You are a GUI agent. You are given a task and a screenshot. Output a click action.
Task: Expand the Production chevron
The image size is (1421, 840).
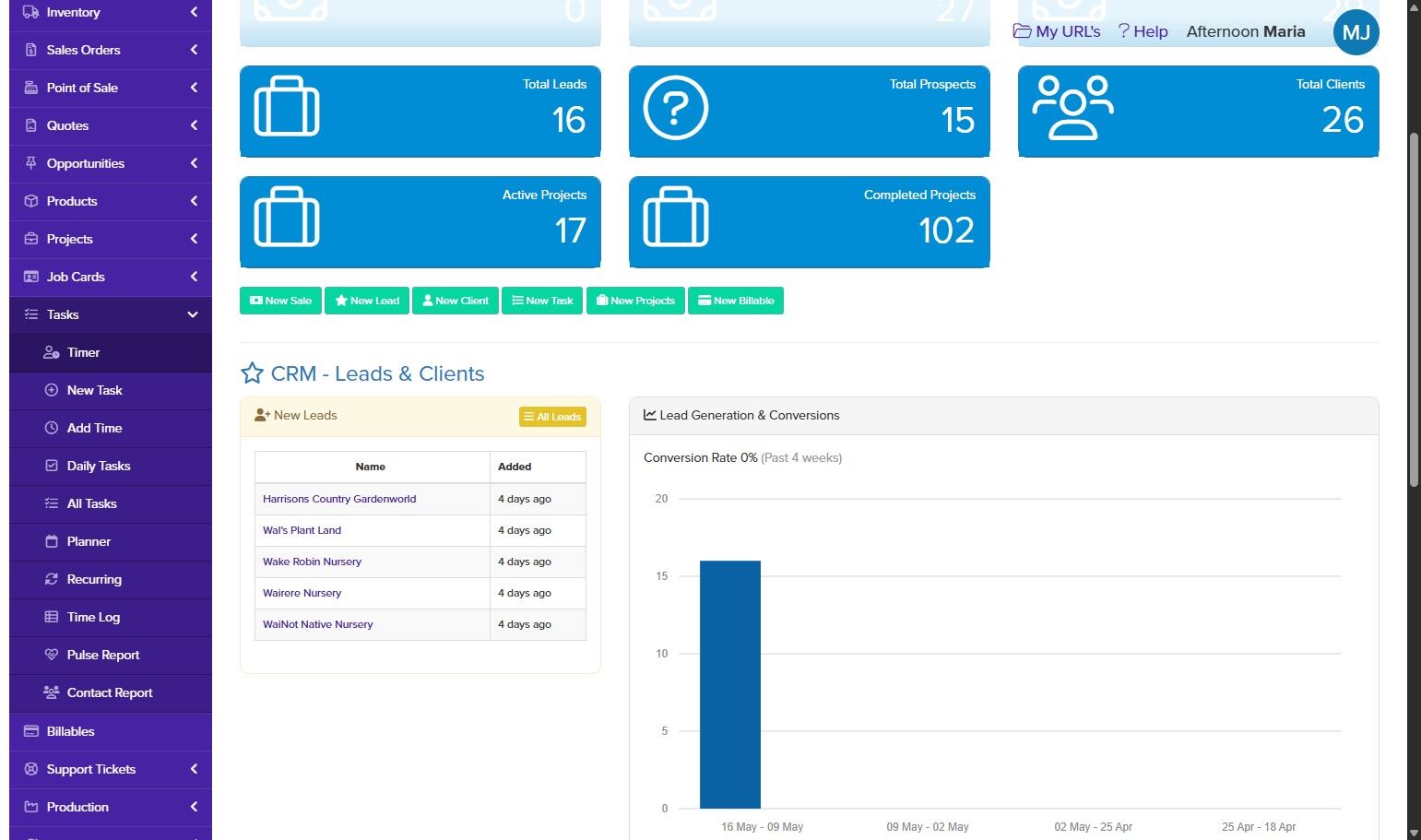point(194,807)
